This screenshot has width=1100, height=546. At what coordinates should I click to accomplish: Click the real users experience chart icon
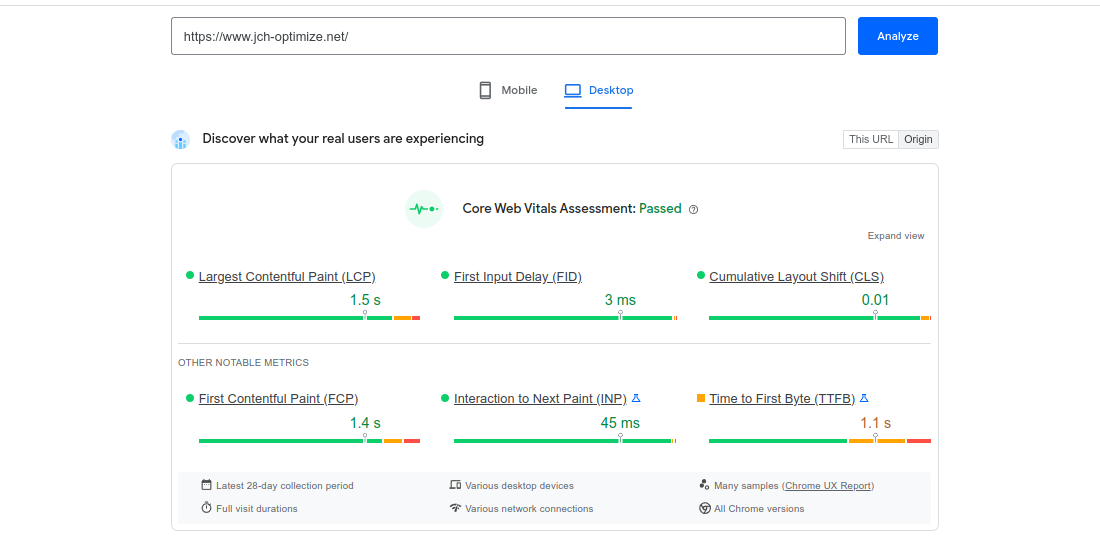coord(180,140)
